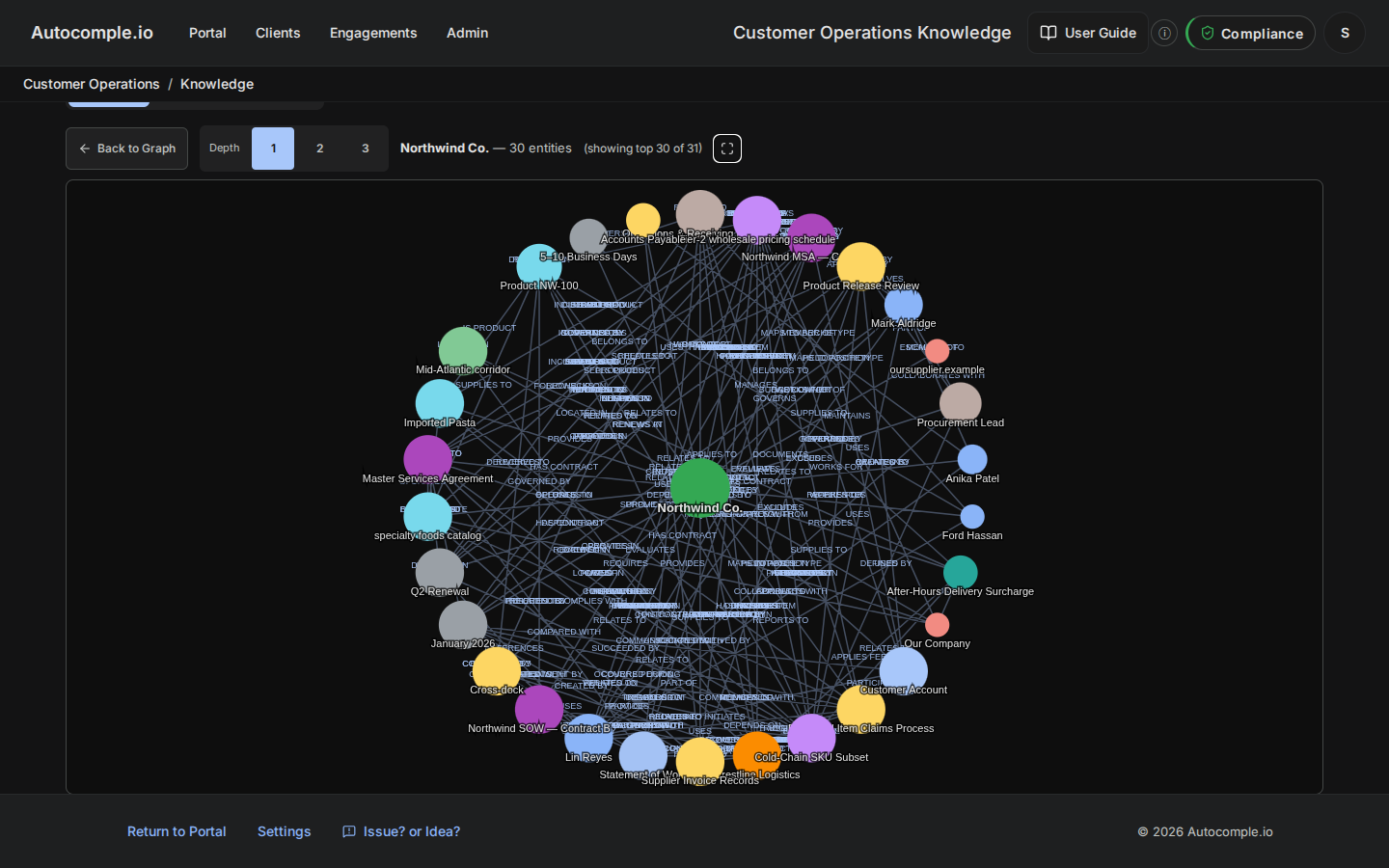Click the January 2026 node

point(463,624)
